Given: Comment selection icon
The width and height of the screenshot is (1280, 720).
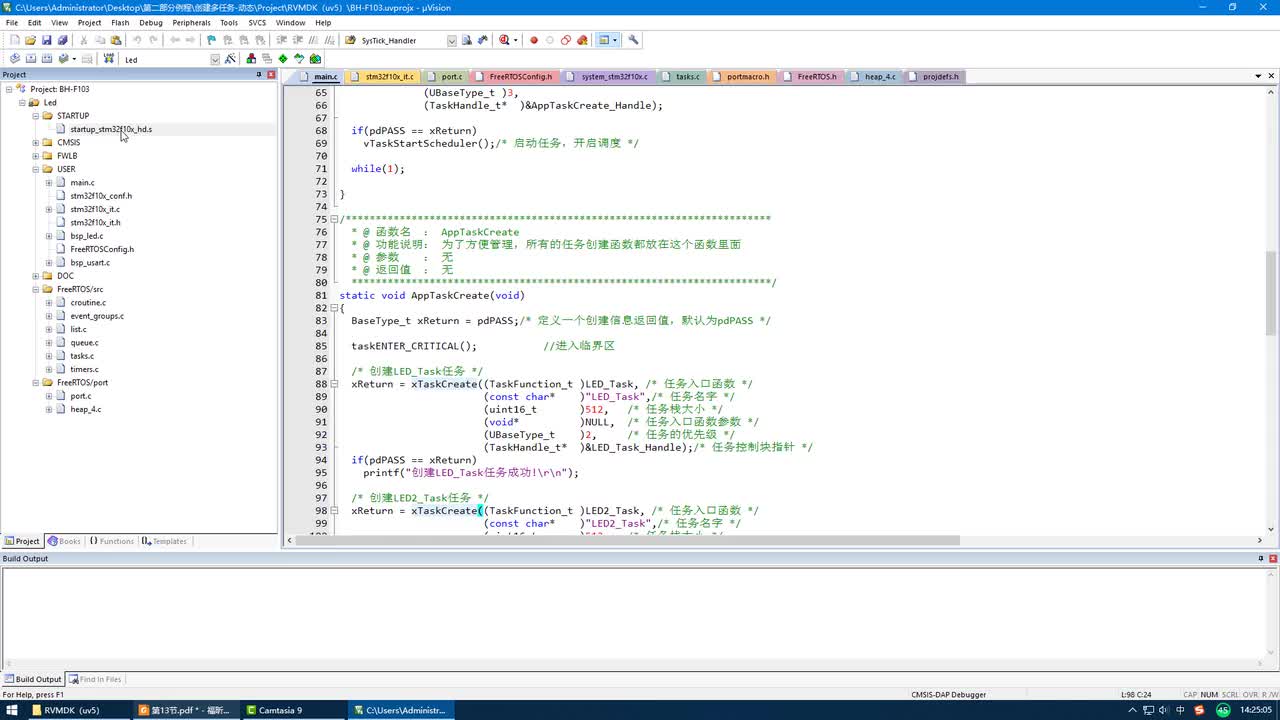Looking at the screenshot, I should coord(314,40).
